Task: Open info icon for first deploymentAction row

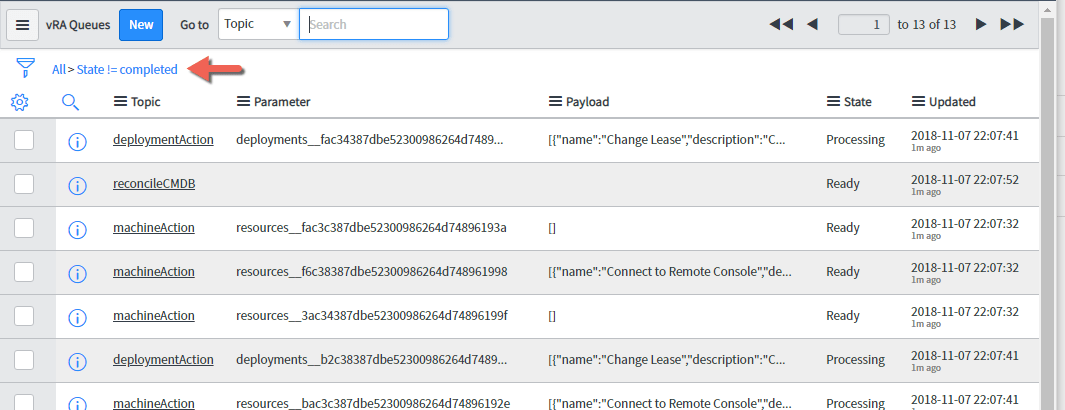Action: 77,141
